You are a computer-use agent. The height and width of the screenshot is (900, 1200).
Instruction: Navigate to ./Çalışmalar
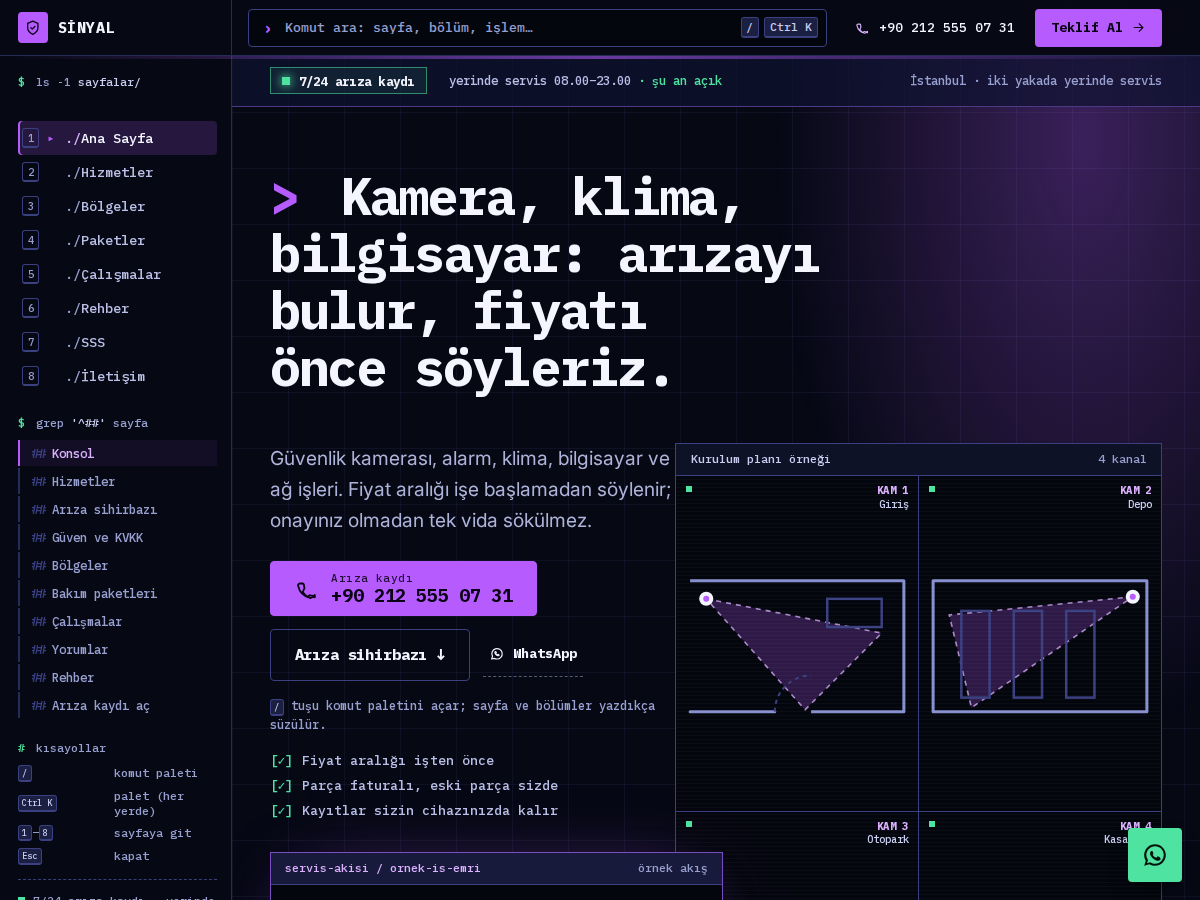pyautogui.click(x=117, y=274)
